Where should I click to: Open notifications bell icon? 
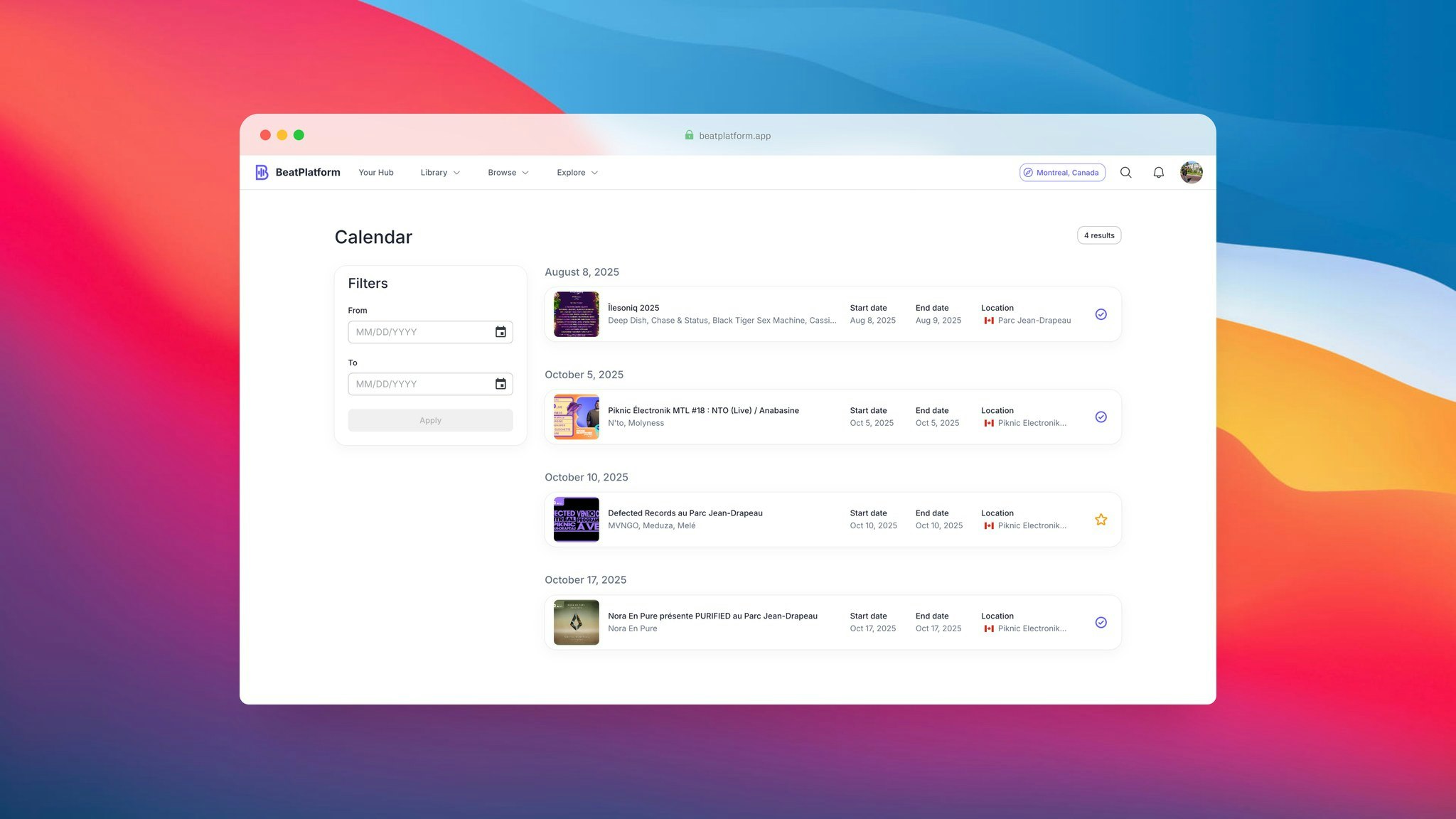[1159, 172]
